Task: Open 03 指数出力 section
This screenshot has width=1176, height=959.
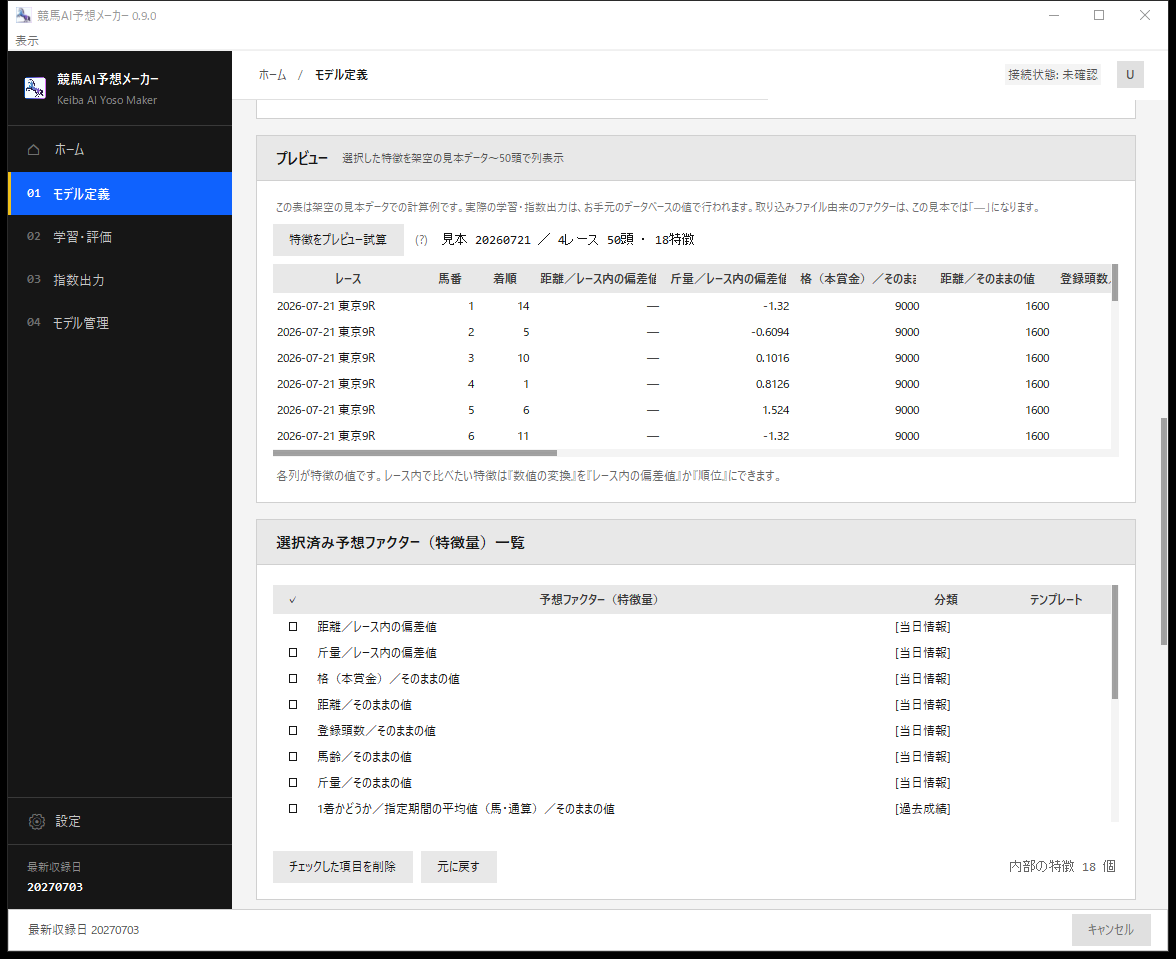Action: point(120,280)
